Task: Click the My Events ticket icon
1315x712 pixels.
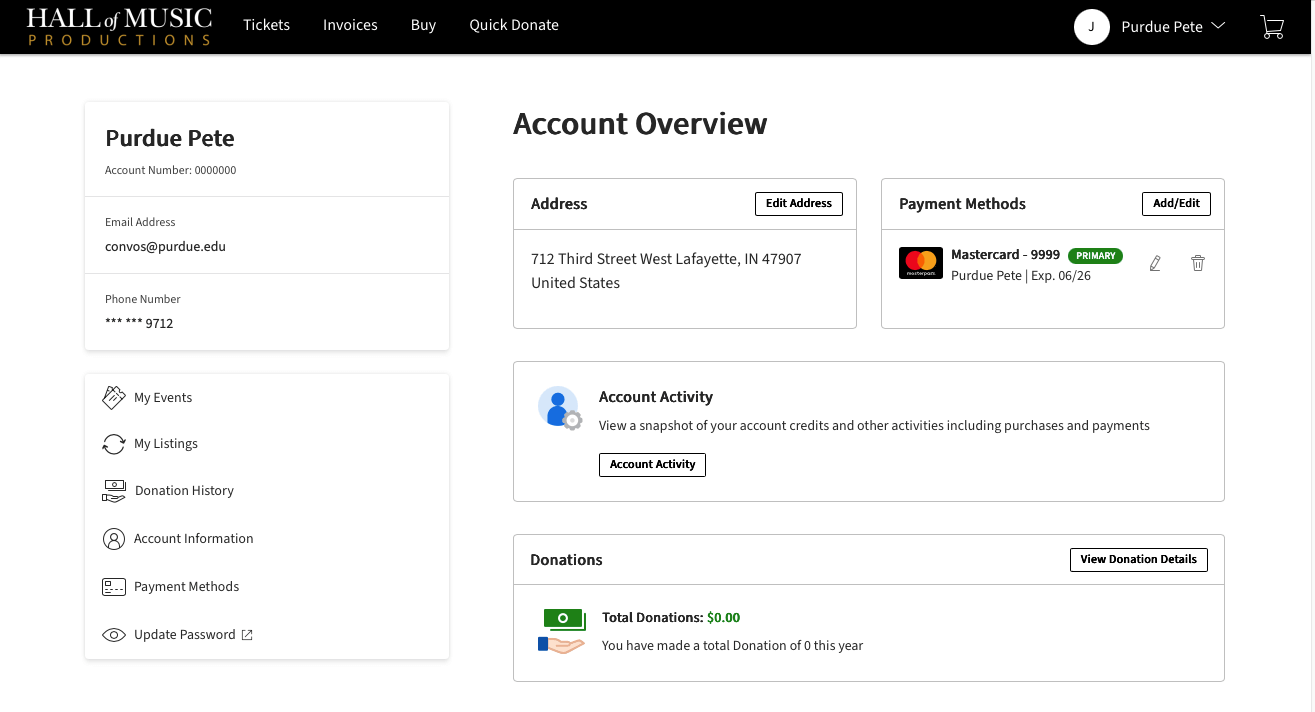Action: click(x=114, y=397)
